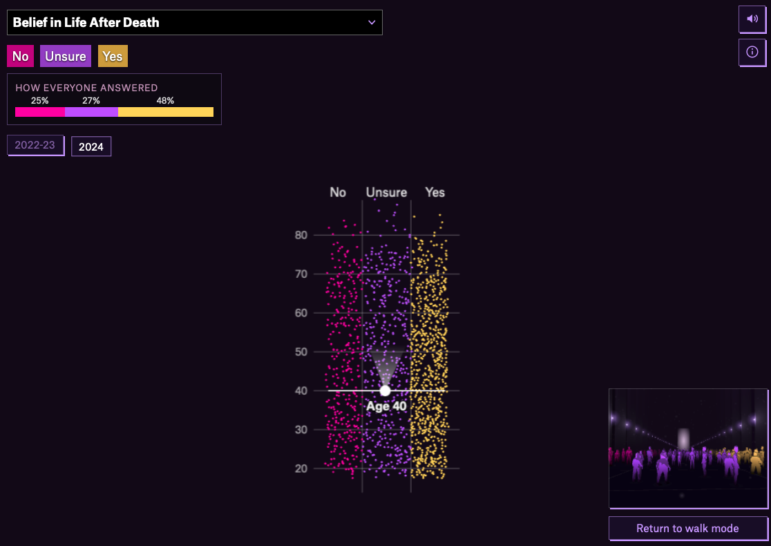Click the Age 40 label text

386,406
